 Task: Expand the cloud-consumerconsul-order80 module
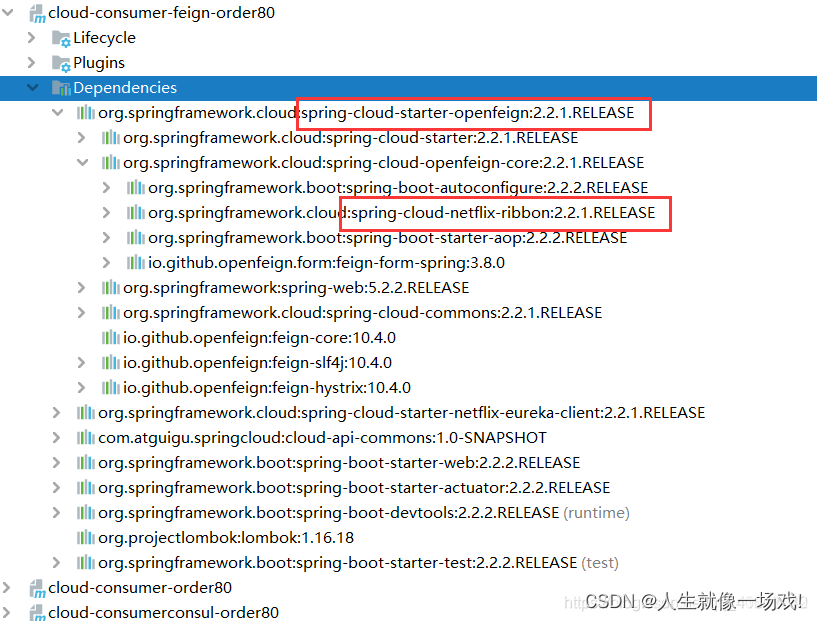6,613
